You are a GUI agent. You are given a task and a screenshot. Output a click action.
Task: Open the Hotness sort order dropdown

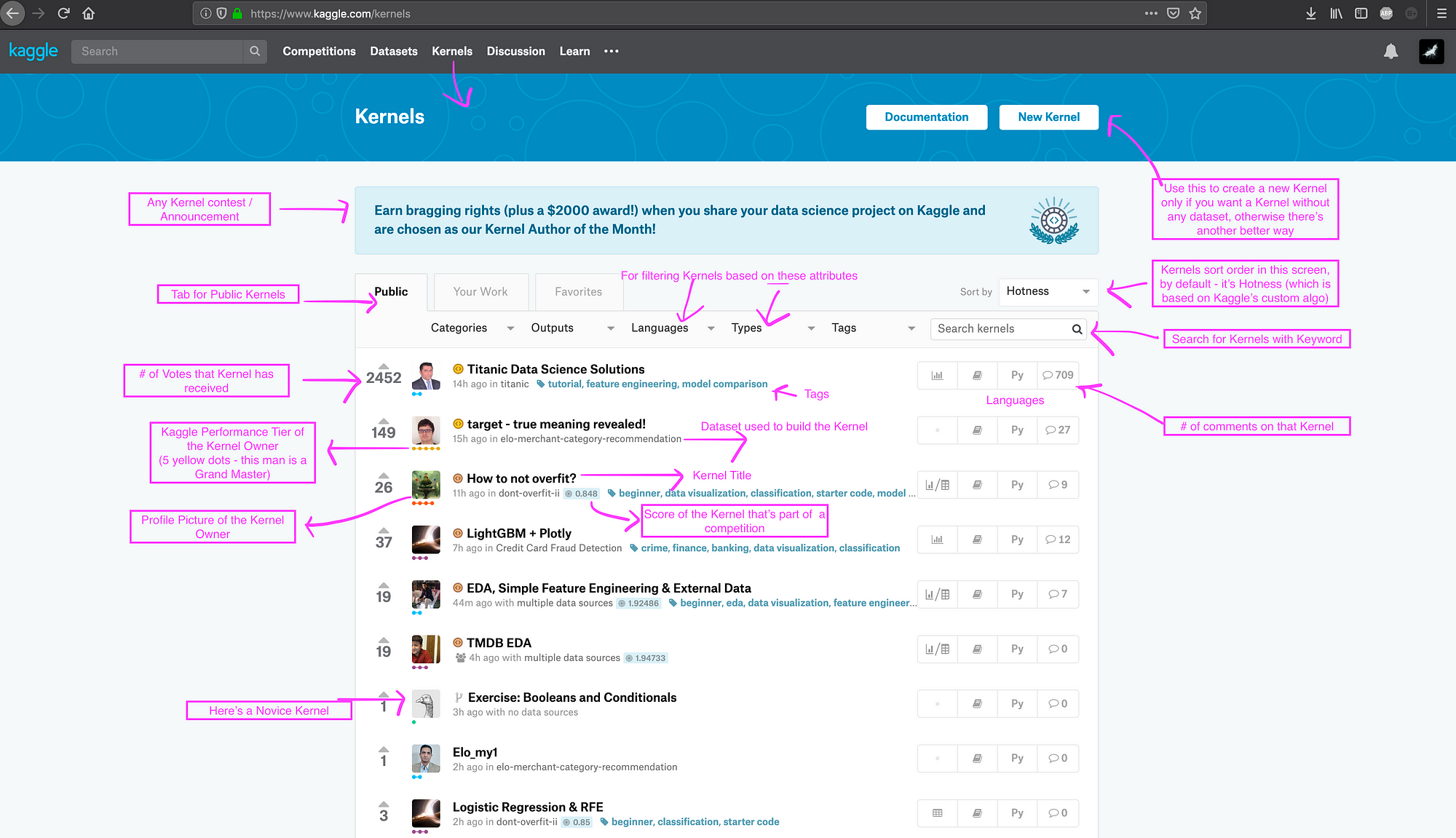click(1048, 291)
